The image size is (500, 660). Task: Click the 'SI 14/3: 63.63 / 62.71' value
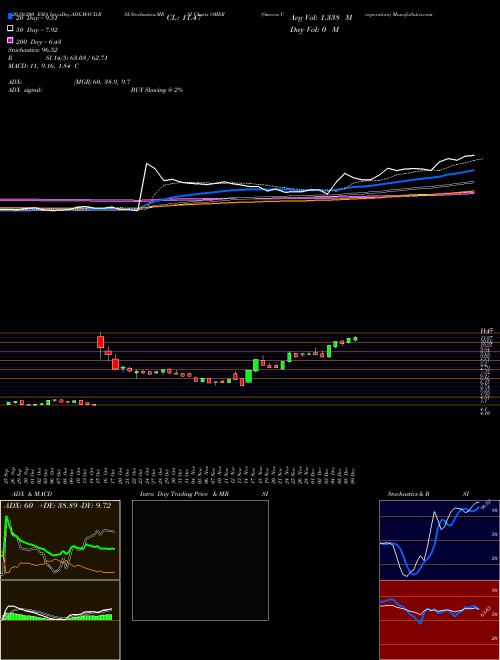77,58
